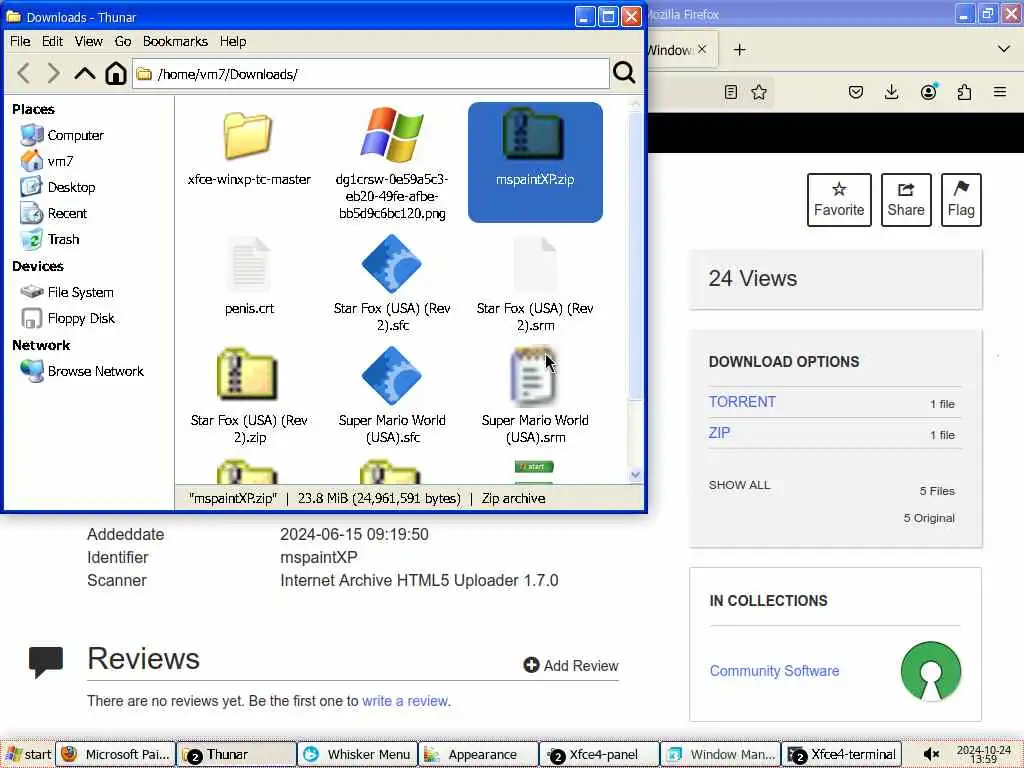
Task: Open the Community Software collection link
Action: click(x=774, y=671)
